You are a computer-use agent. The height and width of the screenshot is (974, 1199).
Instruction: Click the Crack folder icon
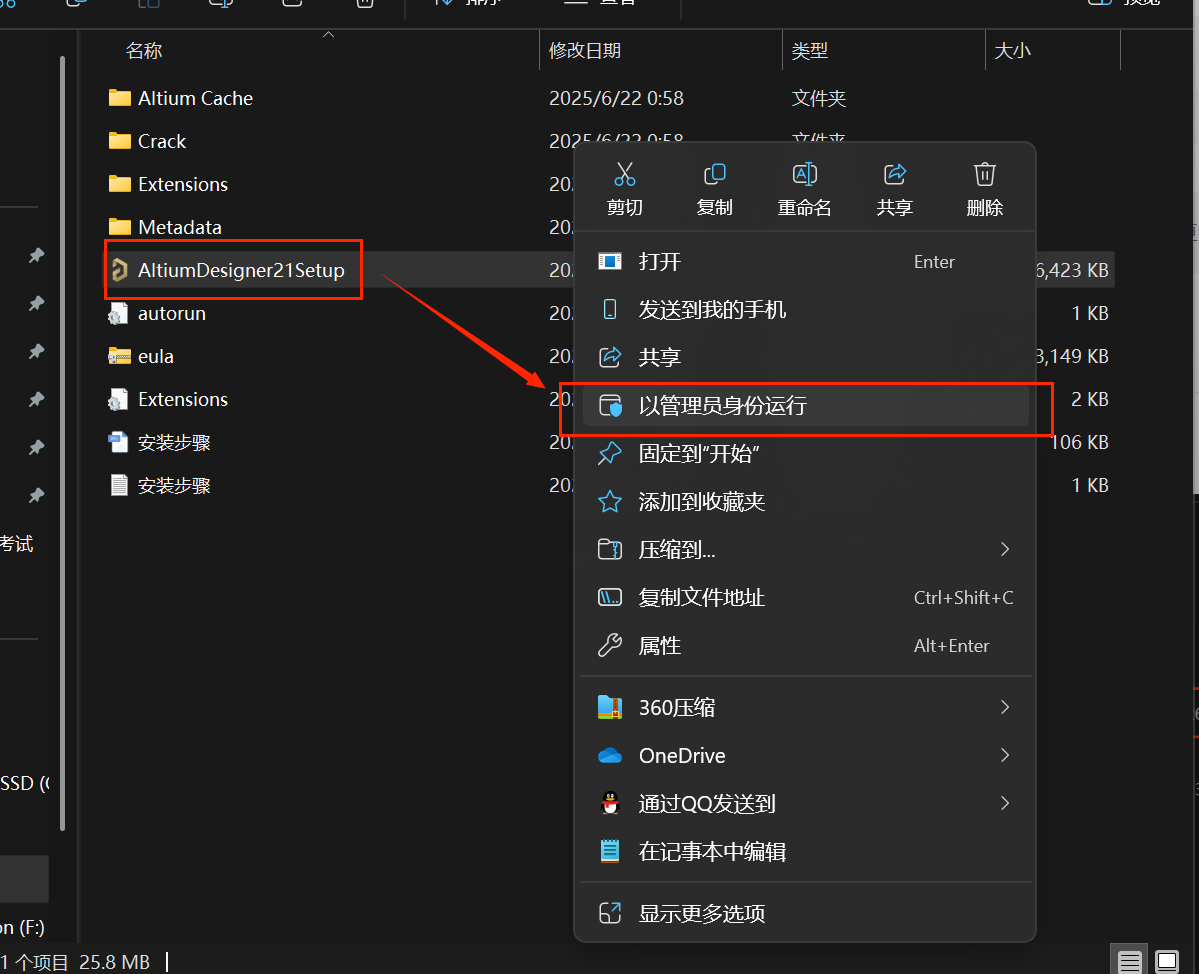119,140
